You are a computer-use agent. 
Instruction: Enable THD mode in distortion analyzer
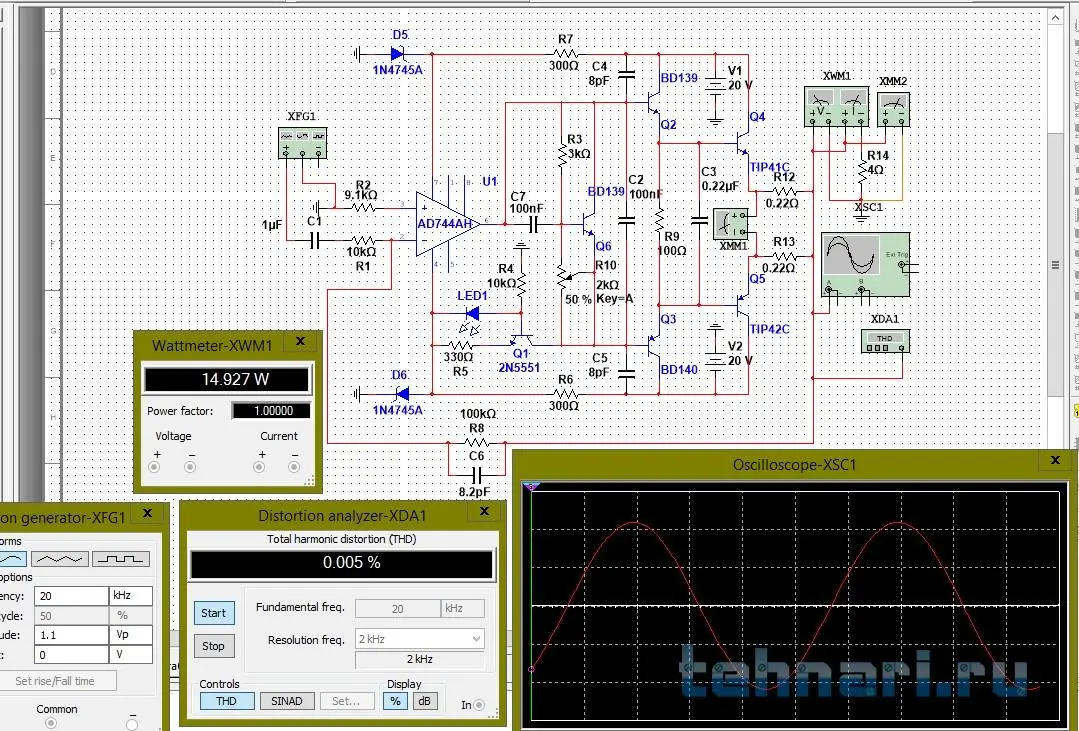(x=226, y=701)
